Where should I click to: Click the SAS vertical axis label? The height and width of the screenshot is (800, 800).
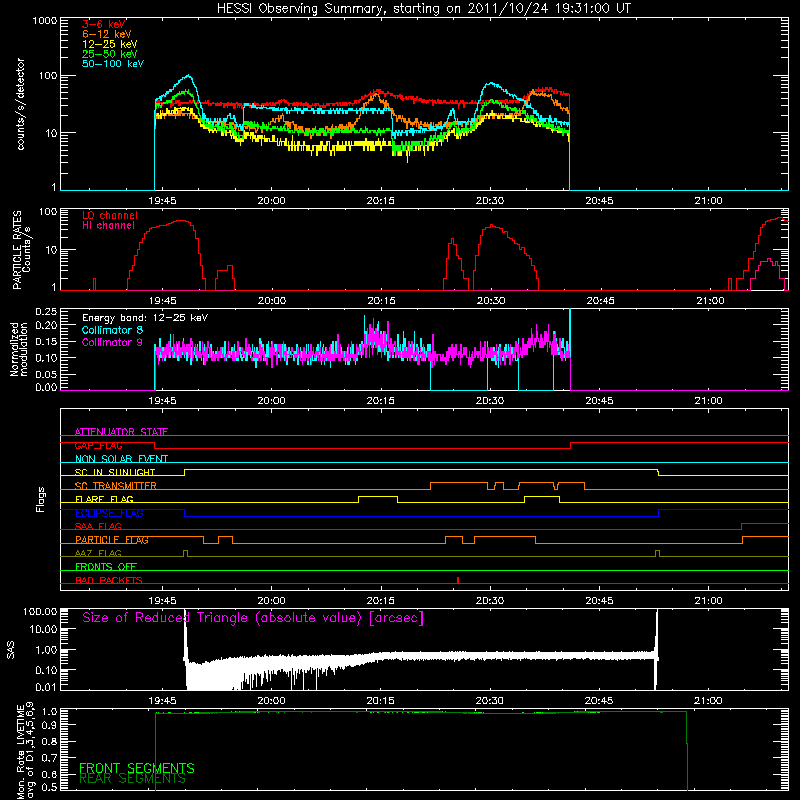click(x=11, y=650)
